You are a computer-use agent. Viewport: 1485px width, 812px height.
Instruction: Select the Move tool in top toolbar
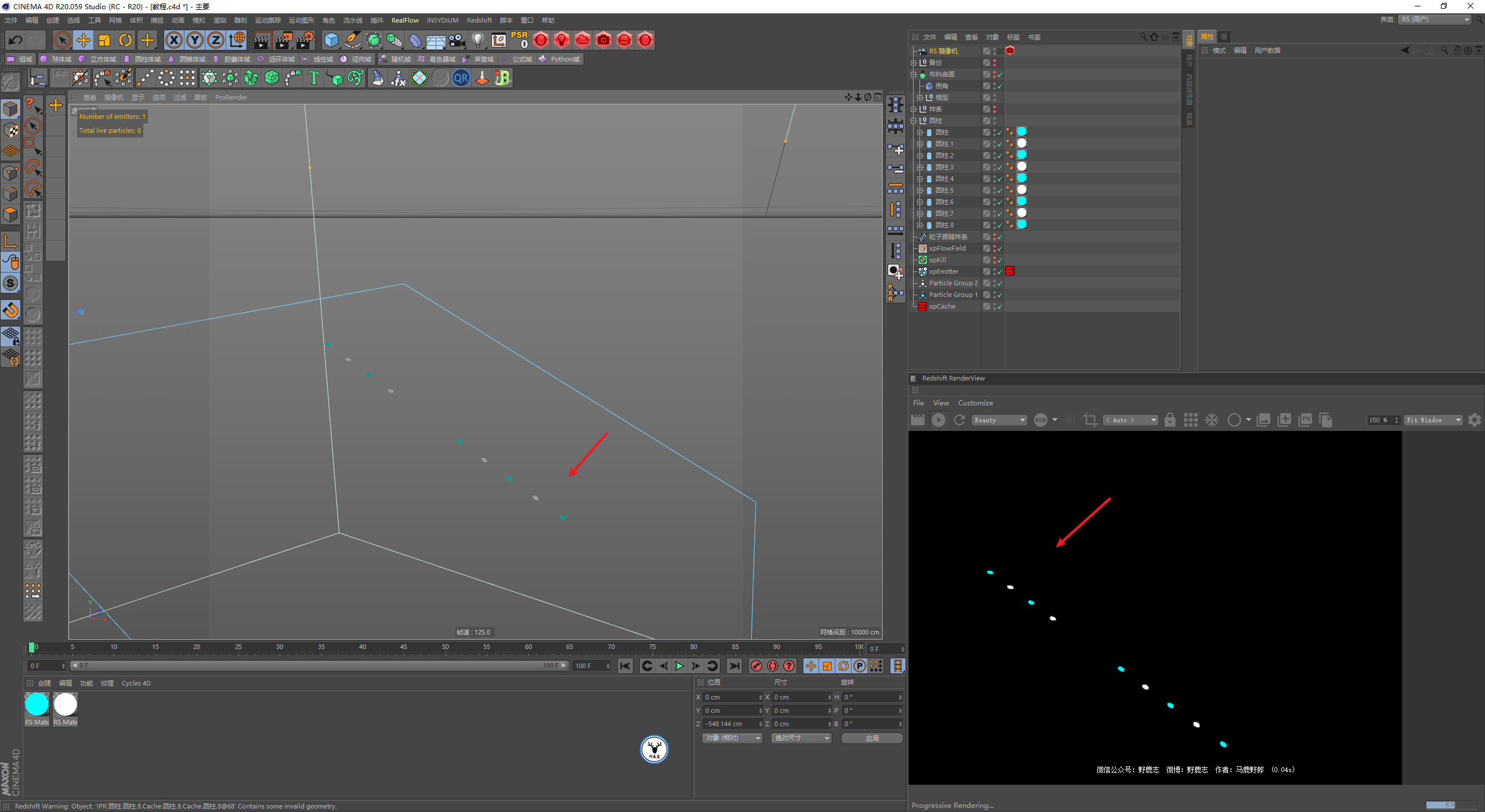tap(84, 40)
